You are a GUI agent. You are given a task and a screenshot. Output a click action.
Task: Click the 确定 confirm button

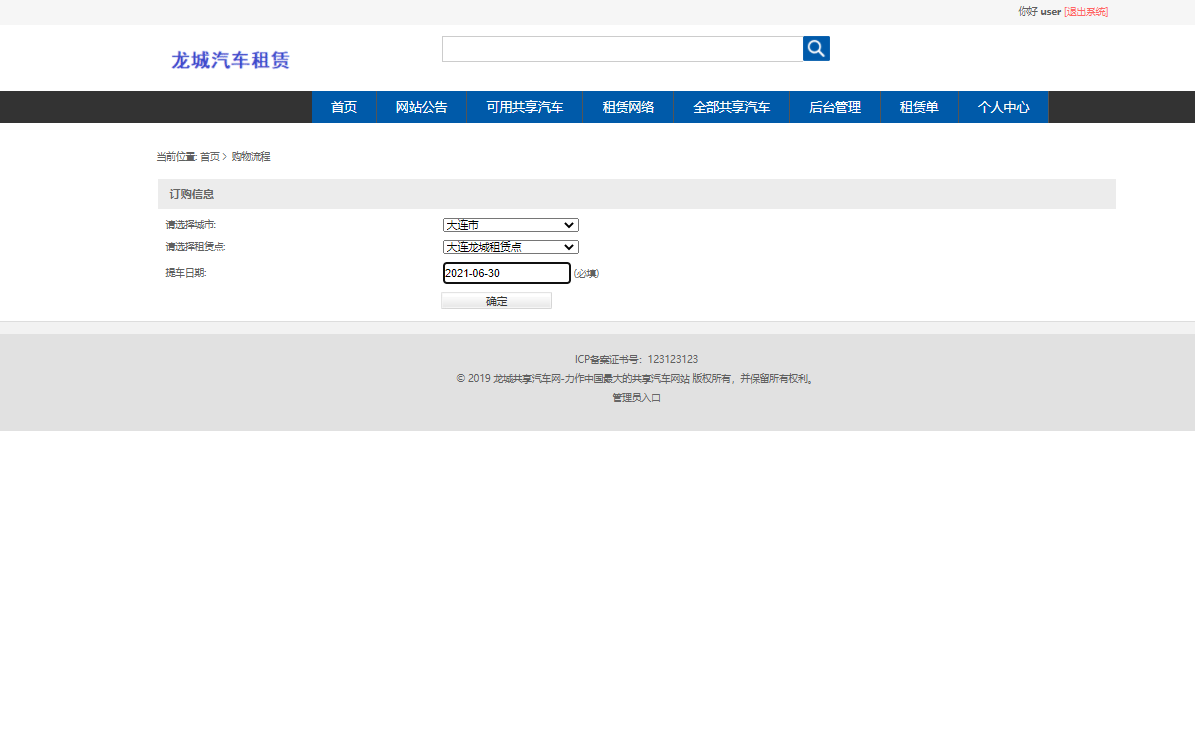click(x=496, y=299)
